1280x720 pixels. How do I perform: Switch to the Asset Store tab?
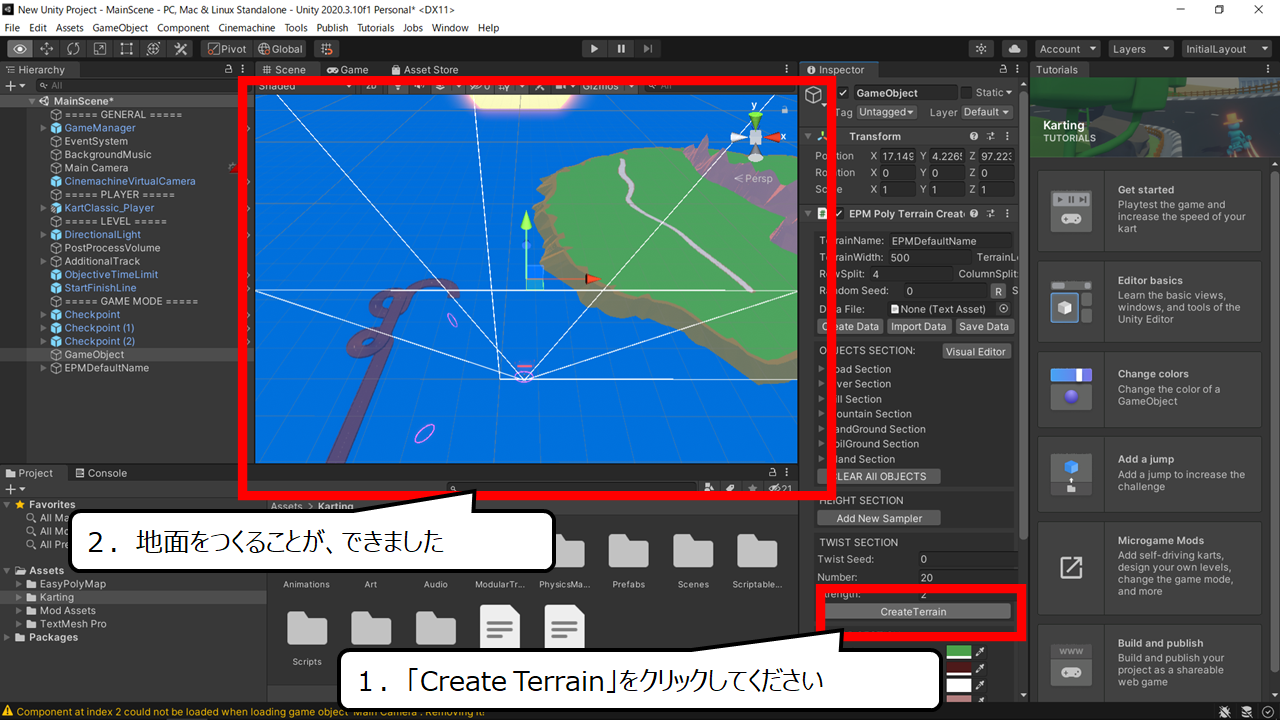(x=423, y=70)
